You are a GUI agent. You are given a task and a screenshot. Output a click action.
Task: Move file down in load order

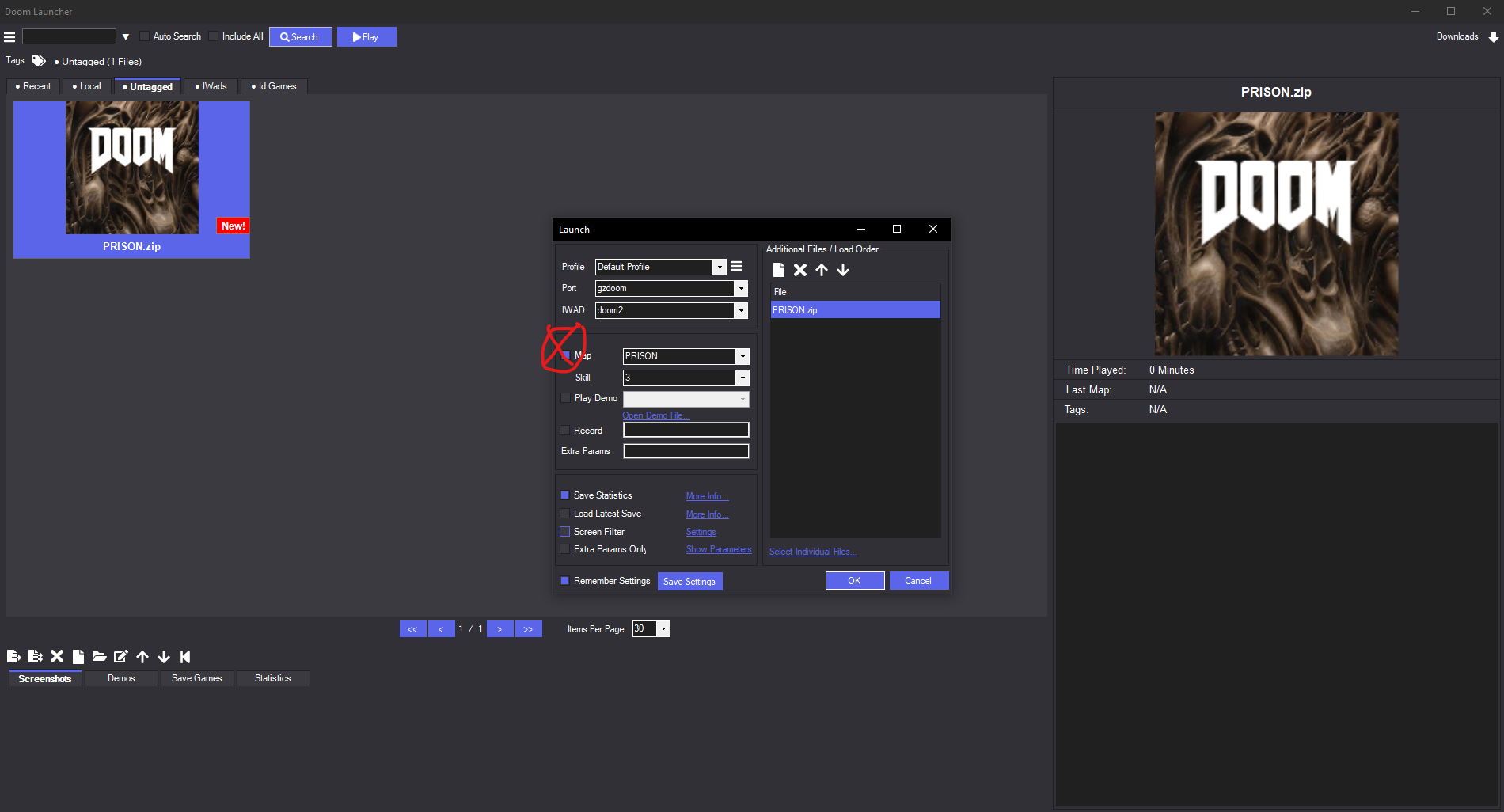click(843, 270)
